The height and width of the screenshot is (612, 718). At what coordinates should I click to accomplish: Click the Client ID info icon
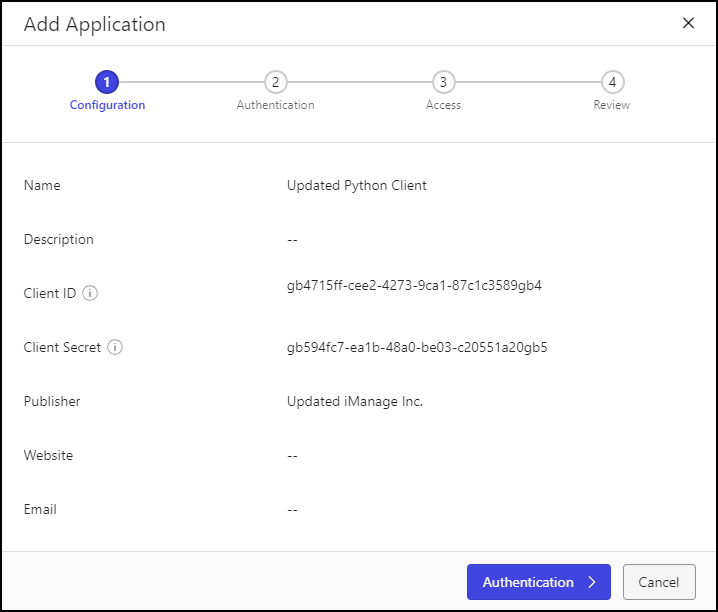pos(90,294)
